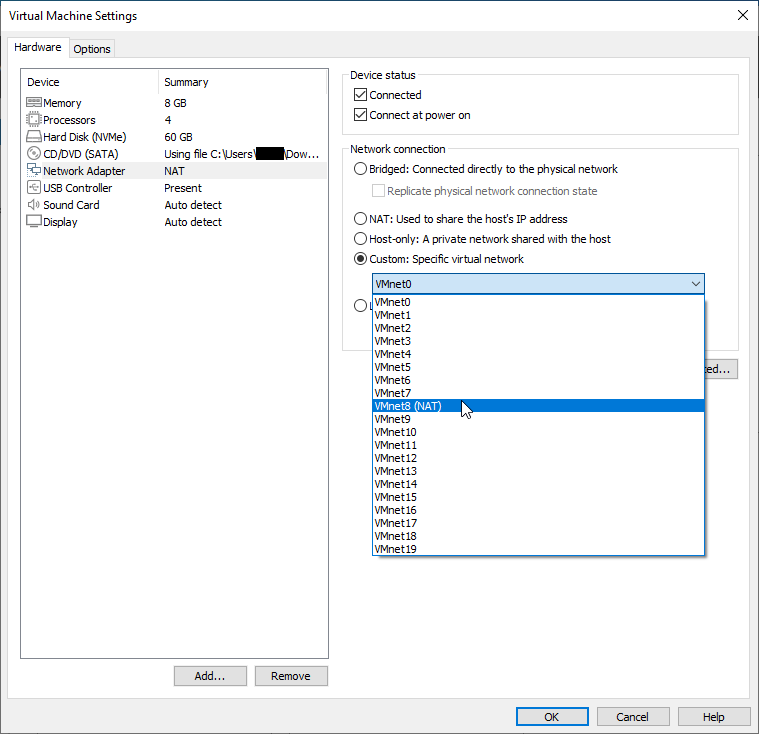Enable Replicate physical network connection state
Viewport: 759px width, 734px height.
(x=378, y=191)
